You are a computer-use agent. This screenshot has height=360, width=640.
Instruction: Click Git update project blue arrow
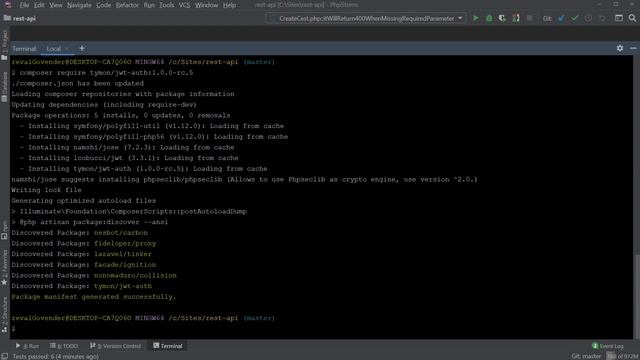561,18
